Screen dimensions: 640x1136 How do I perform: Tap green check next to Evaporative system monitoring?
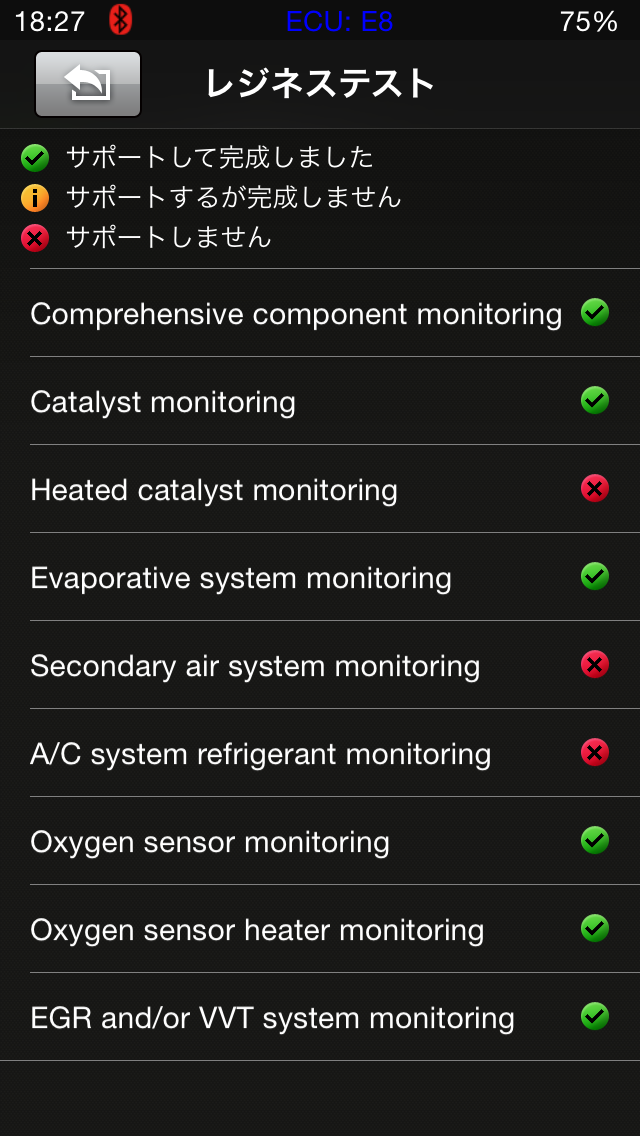point(595,577)
